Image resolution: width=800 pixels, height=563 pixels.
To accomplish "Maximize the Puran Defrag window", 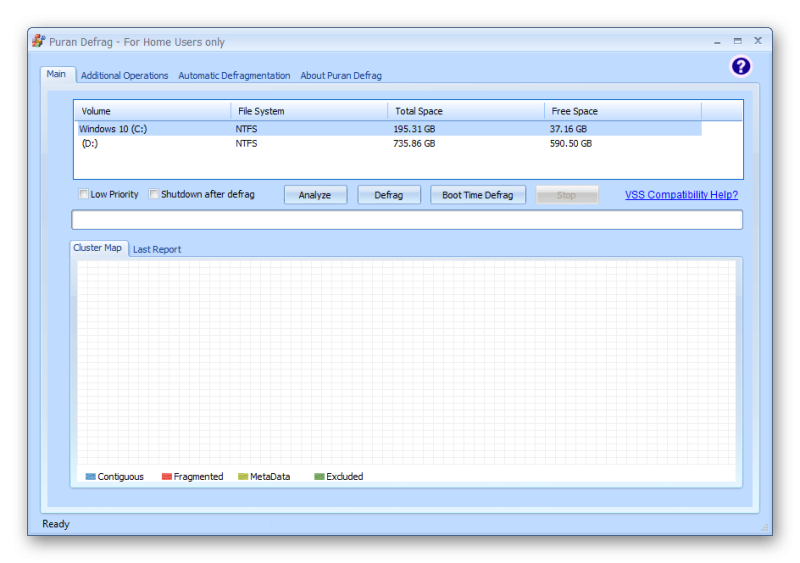I will point(737,41).
